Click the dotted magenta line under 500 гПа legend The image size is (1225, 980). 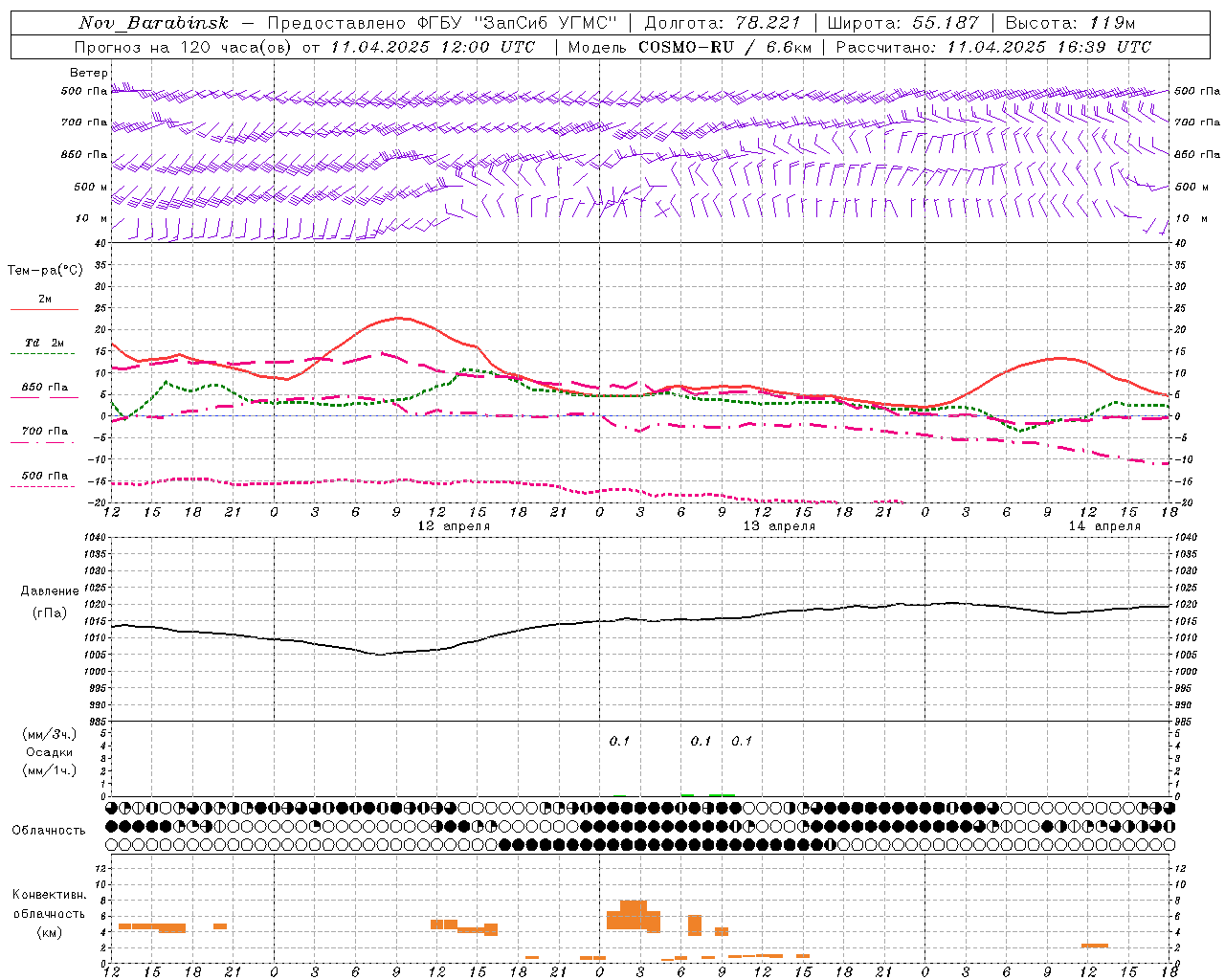tap(43, 487)
